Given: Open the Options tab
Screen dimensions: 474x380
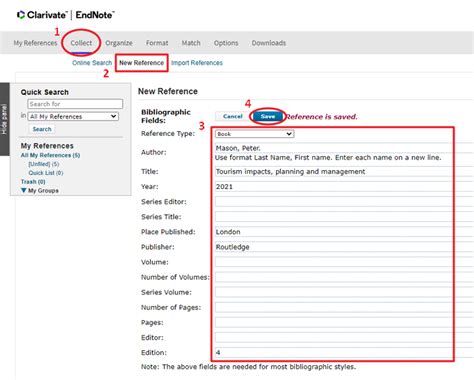Looking at the screenshot, I should point(226,43).
